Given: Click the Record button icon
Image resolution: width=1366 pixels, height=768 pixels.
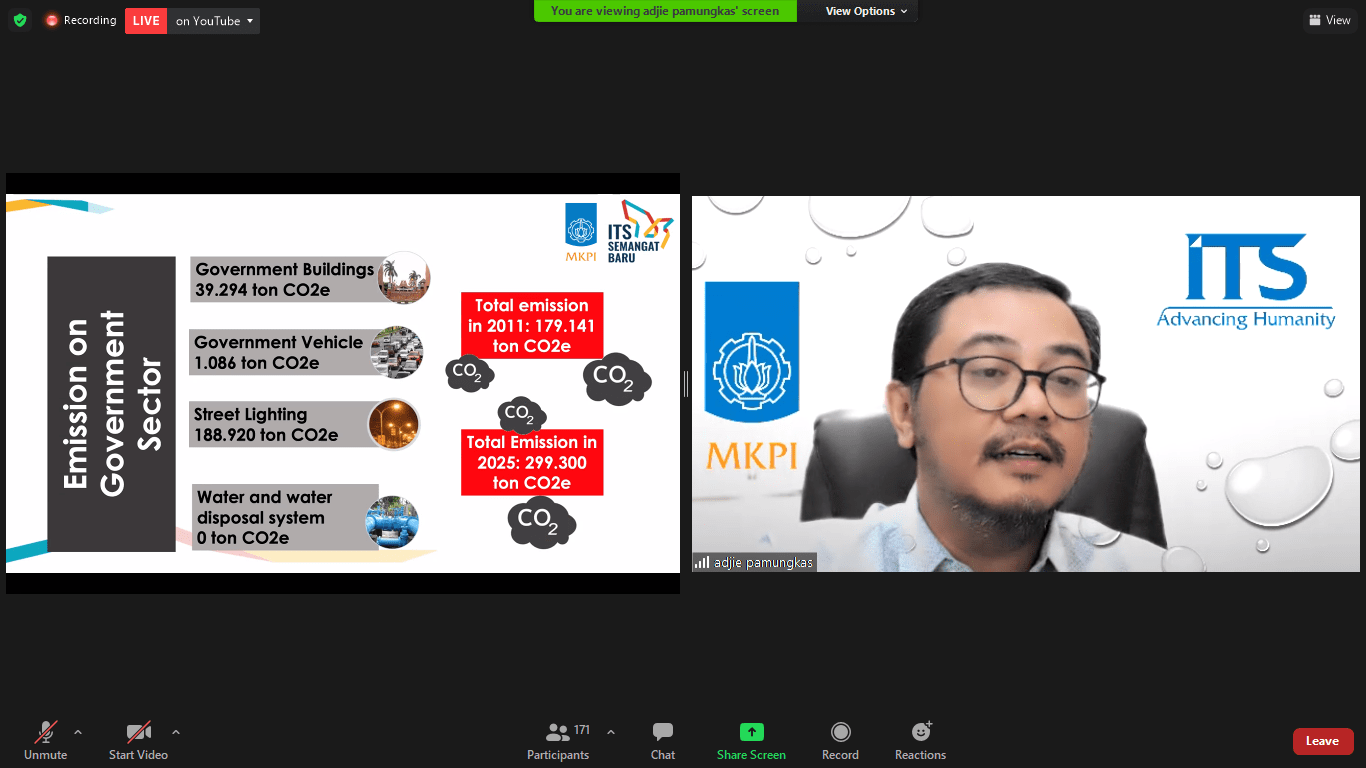Looking at the screenshot, I should [x=840, y=732].
